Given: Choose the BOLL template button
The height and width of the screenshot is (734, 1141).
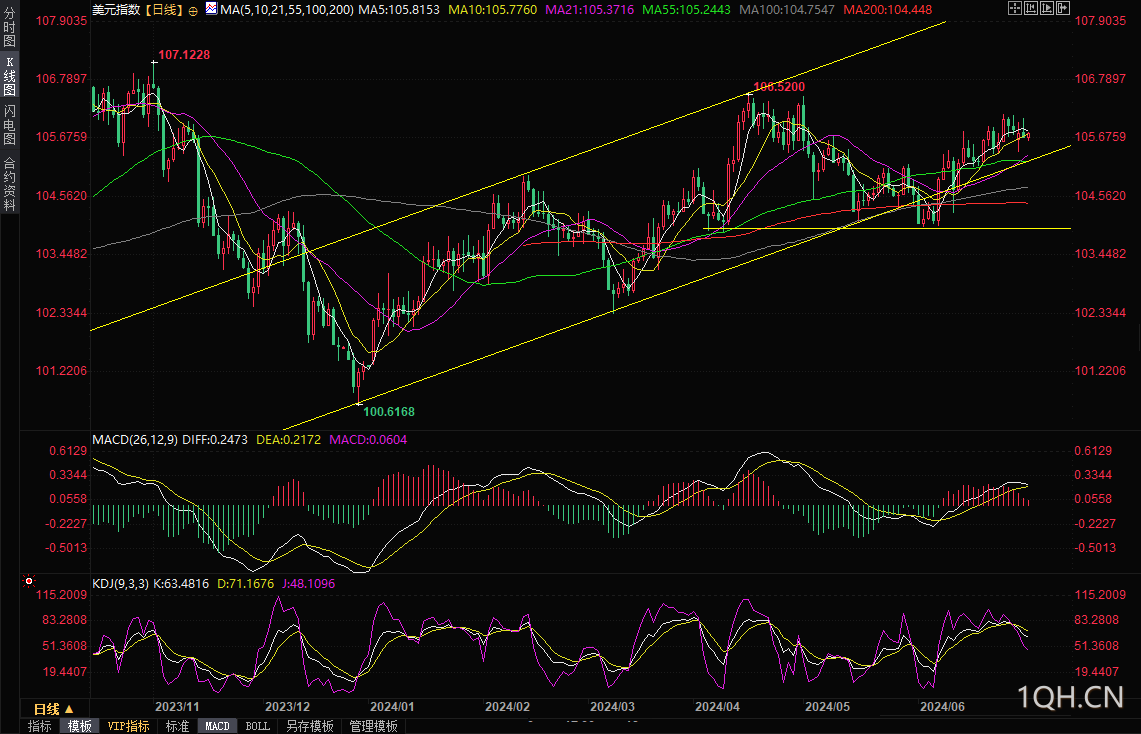Looking at the screenshot, I should [x=258, y=726].
